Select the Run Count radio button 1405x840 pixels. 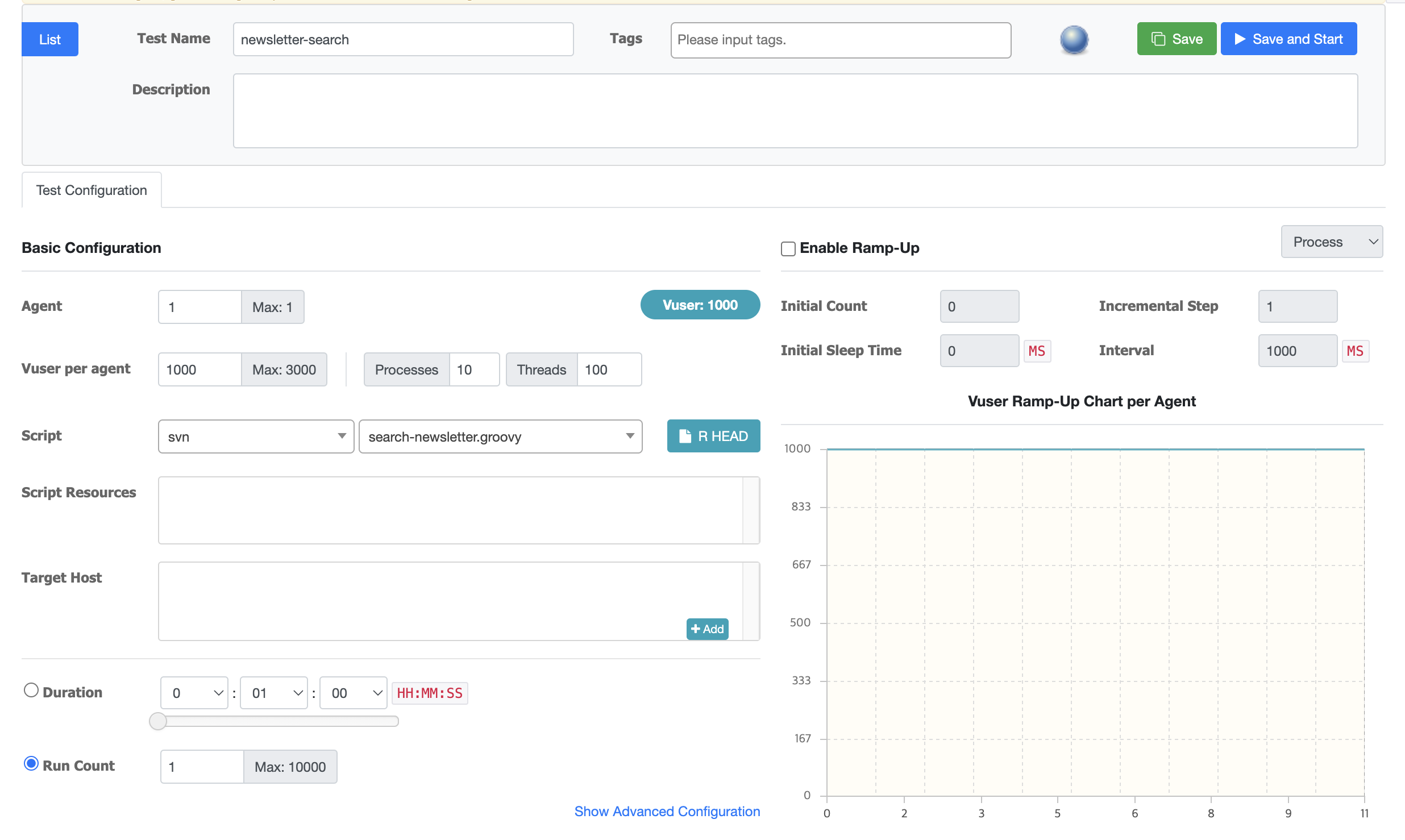pos(31,764)
